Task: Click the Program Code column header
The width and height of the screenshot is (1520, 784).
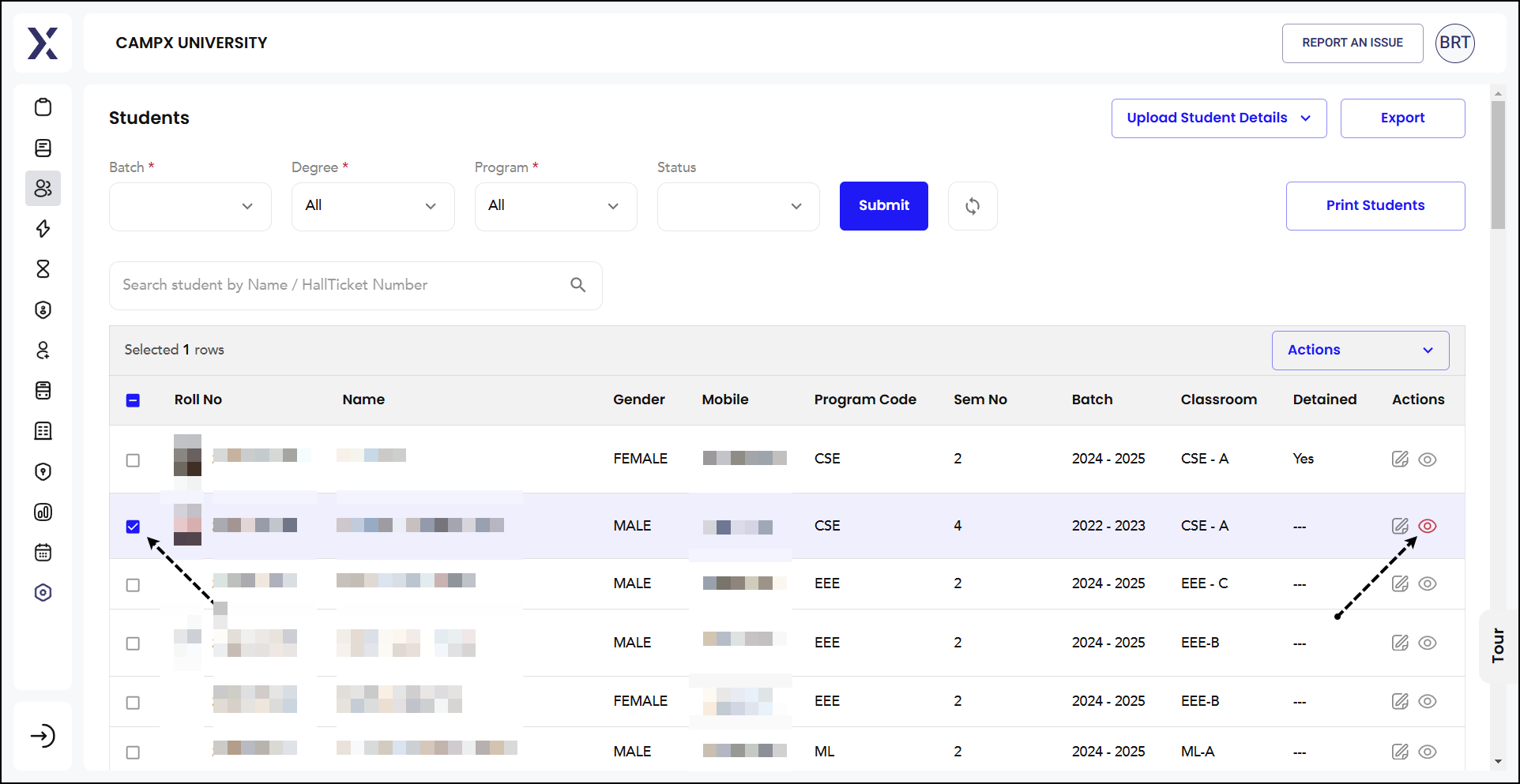Action: coord(865,400)
